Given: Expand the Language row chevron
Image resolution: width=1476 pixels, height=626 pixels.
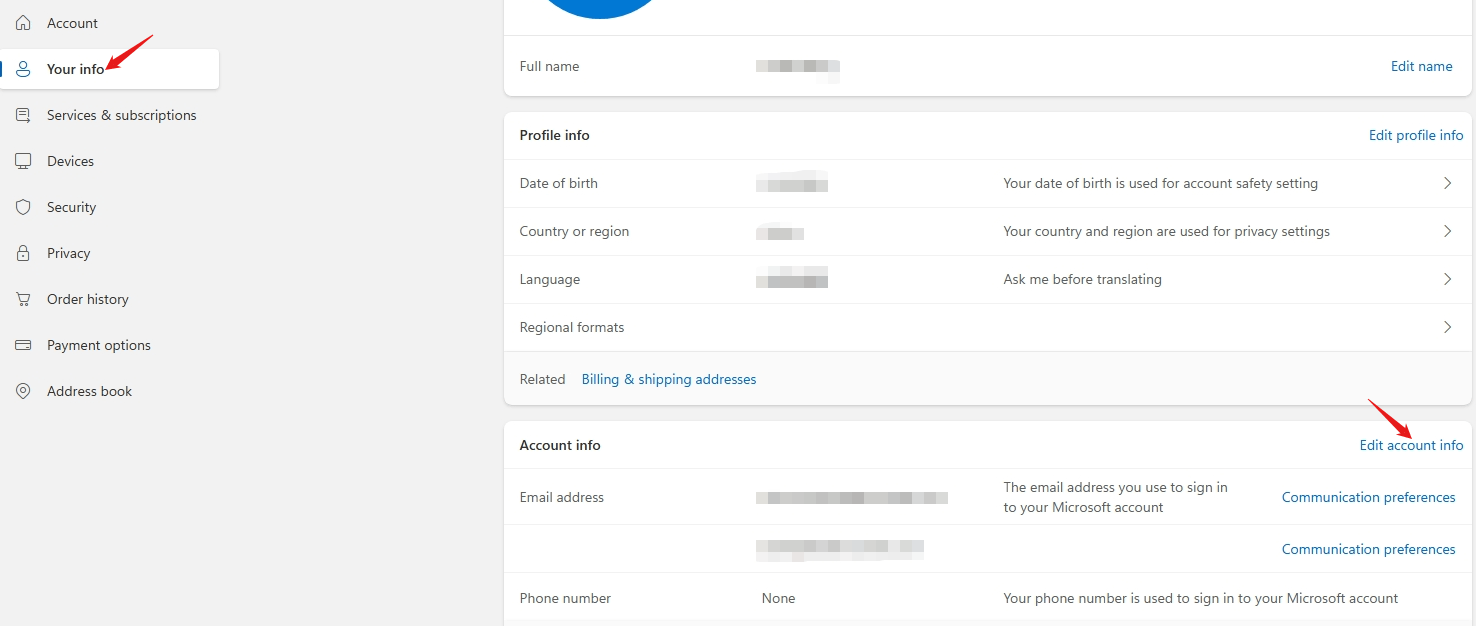Looking at the screenshot, I should click(x=1447, y=279).
